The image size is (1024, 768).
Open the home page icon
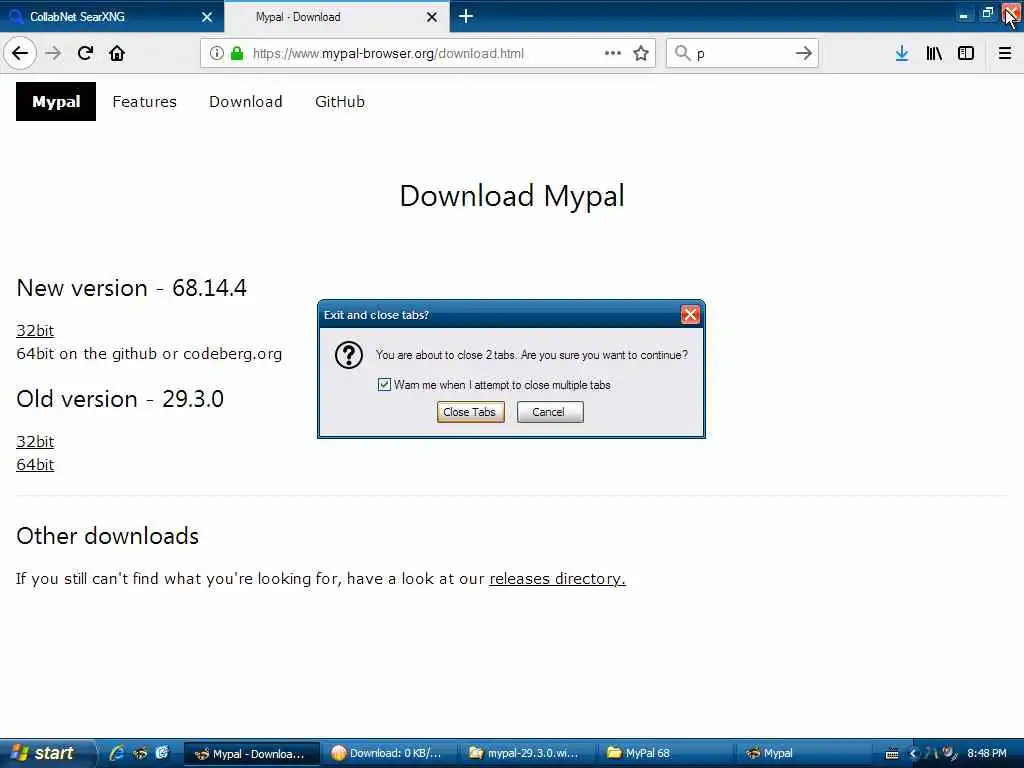click(117, 53)
